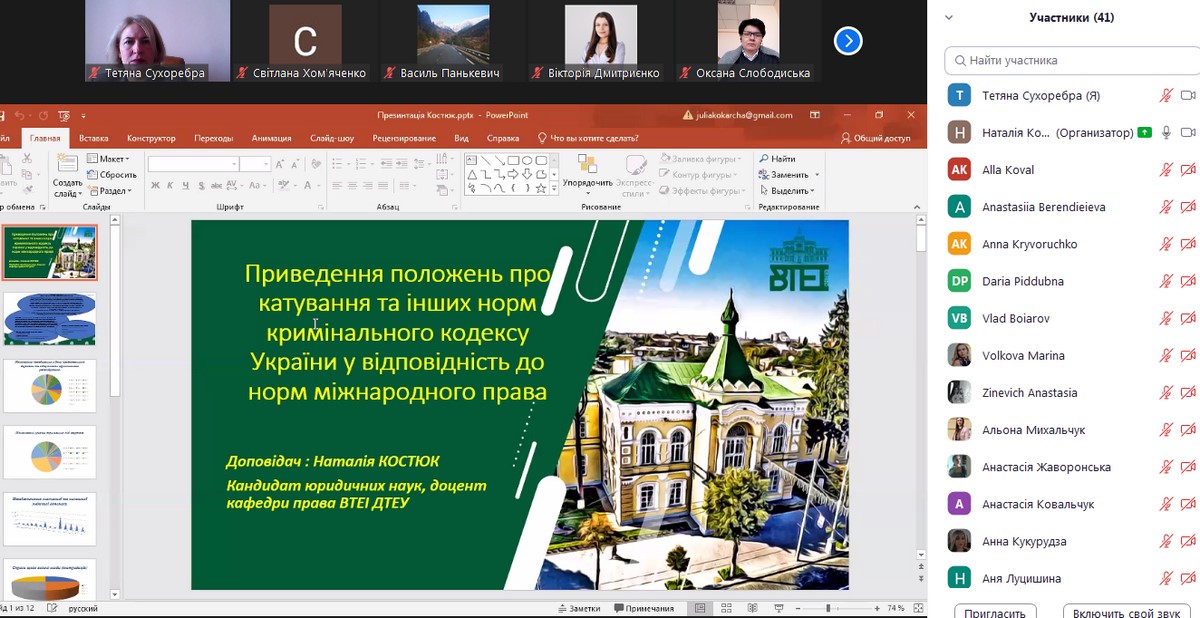The image size is (1200, 618).
Task: Toggle Заметки (Notes) pane in status bar
Action: pyautogui.click(x=579, y=608)
